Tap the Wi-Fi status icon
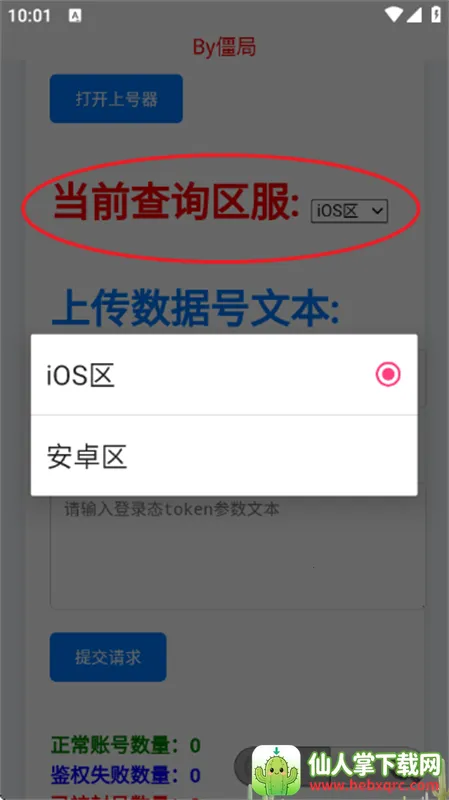Screen dimensions: 449x800 pyautogui.click(x=394, y=15)
